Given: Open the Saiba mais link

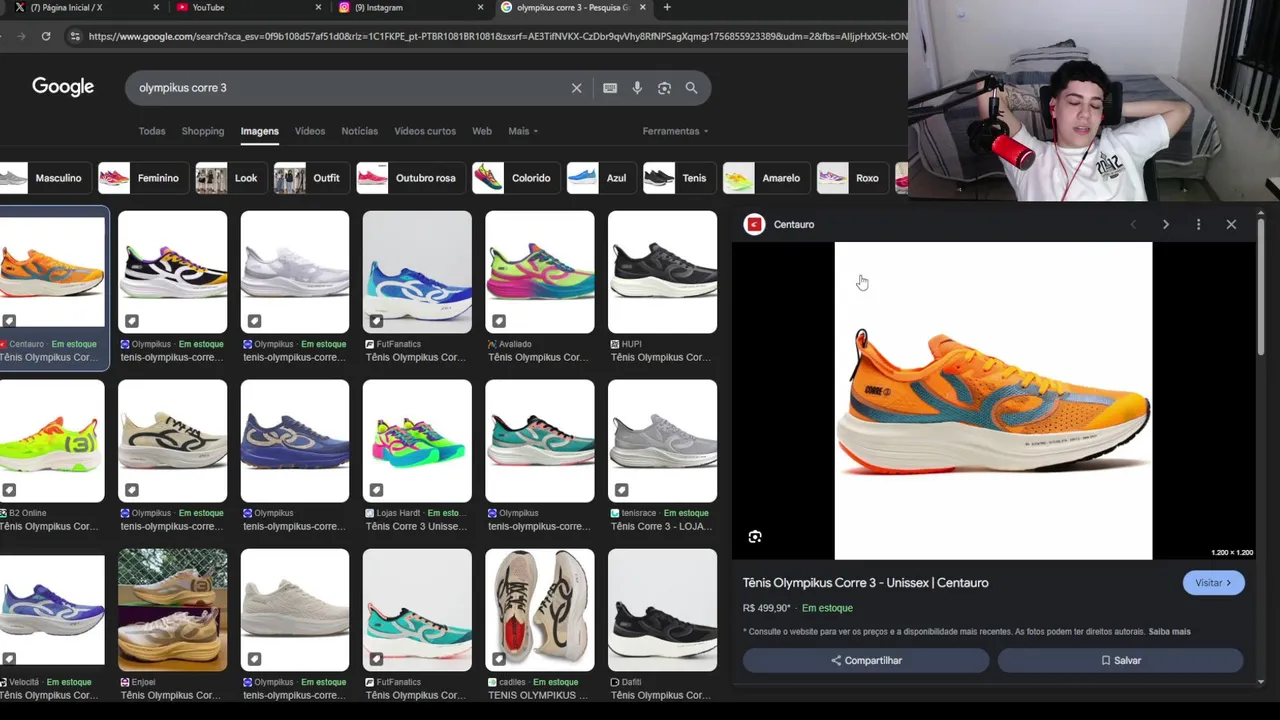Looking at the screenshot, I should [1169, 632].
